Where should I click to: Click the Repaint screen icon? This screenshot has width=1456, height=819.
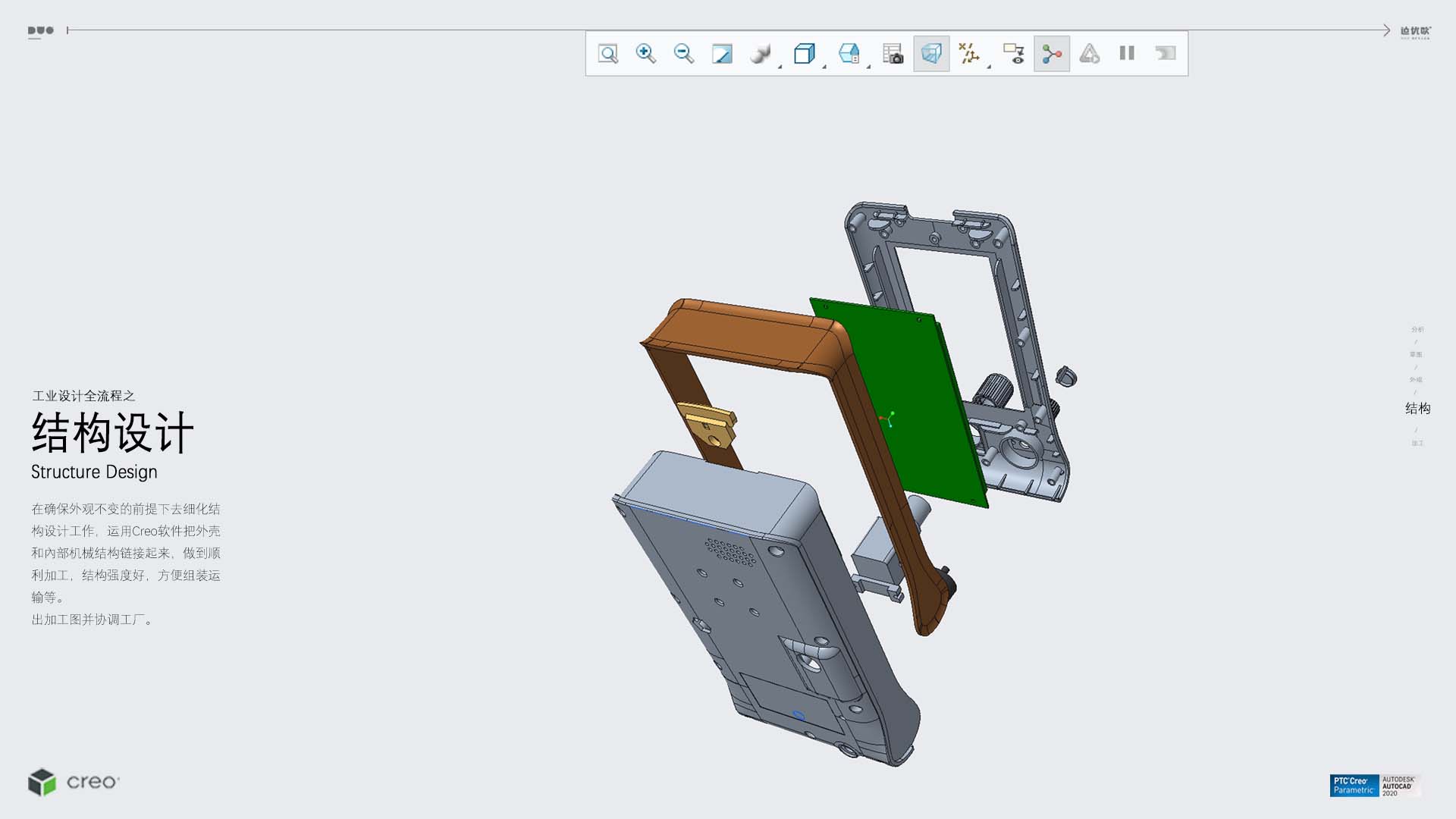722,54
